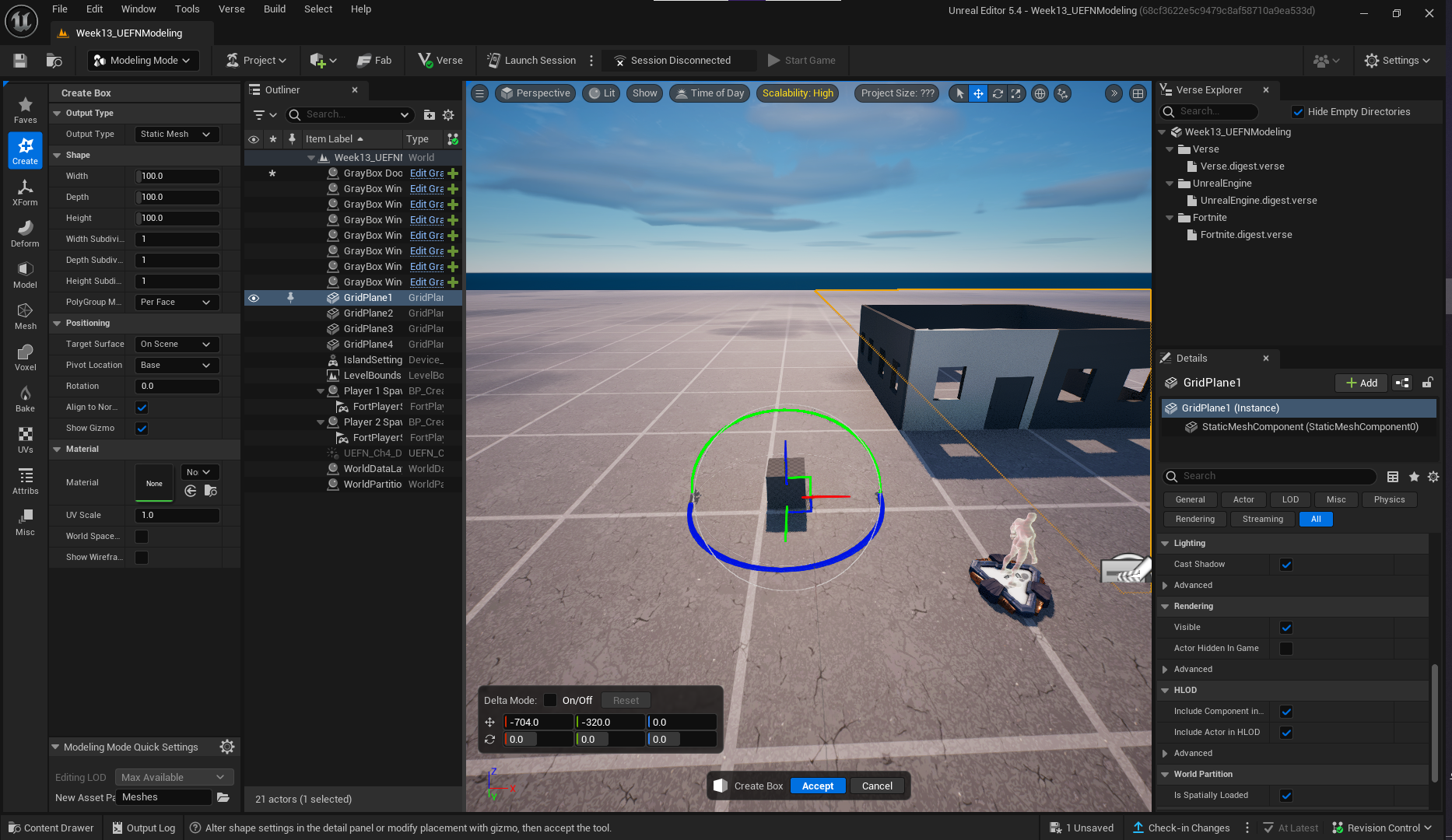This screenshot has width=1452, height=840.
Task: Toggle Align to Normal checkbox
Action: (142, 408)
